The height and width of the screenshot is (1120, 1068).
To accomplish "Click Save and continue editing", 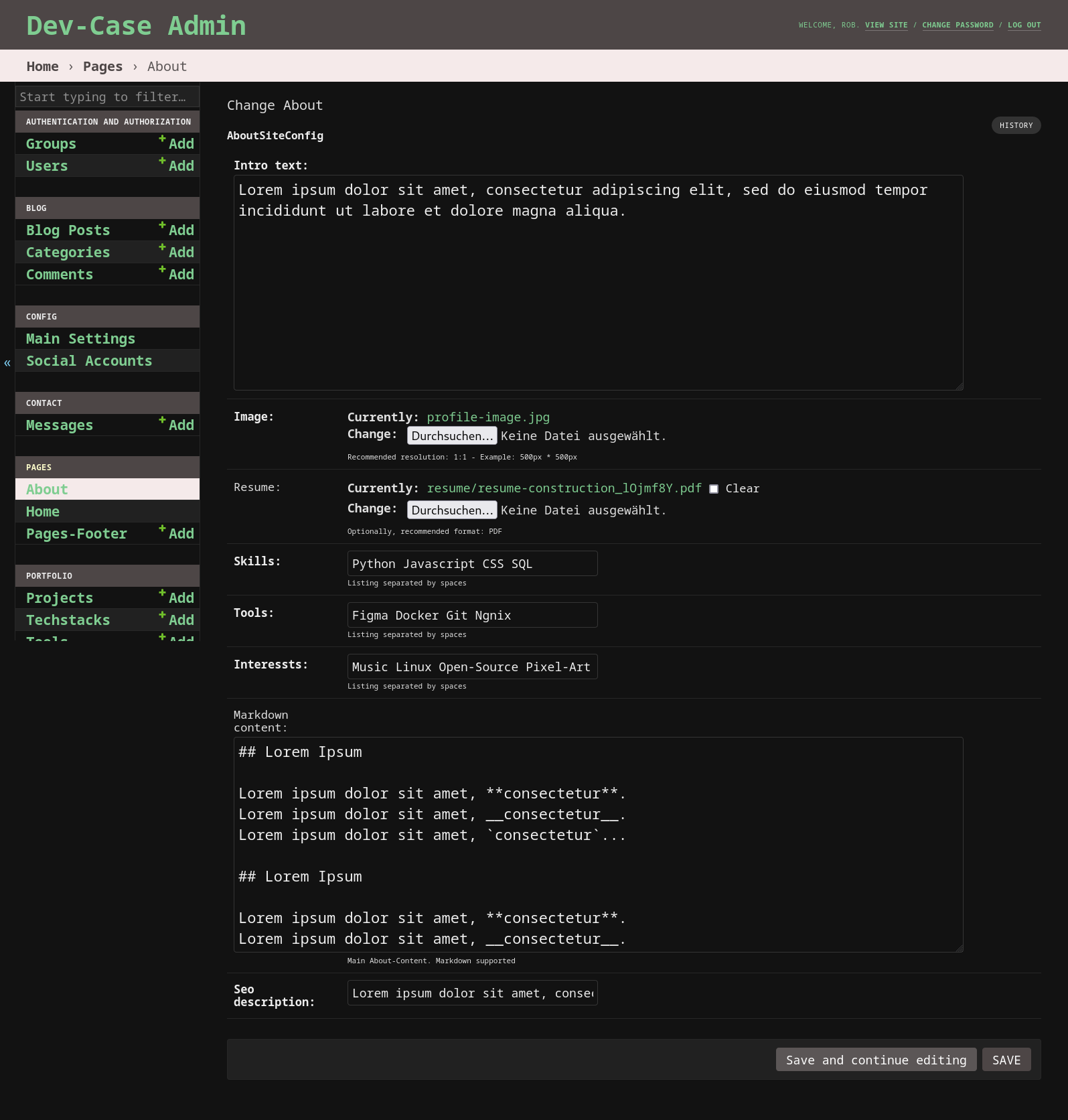I will click(x=876, y=1060).
